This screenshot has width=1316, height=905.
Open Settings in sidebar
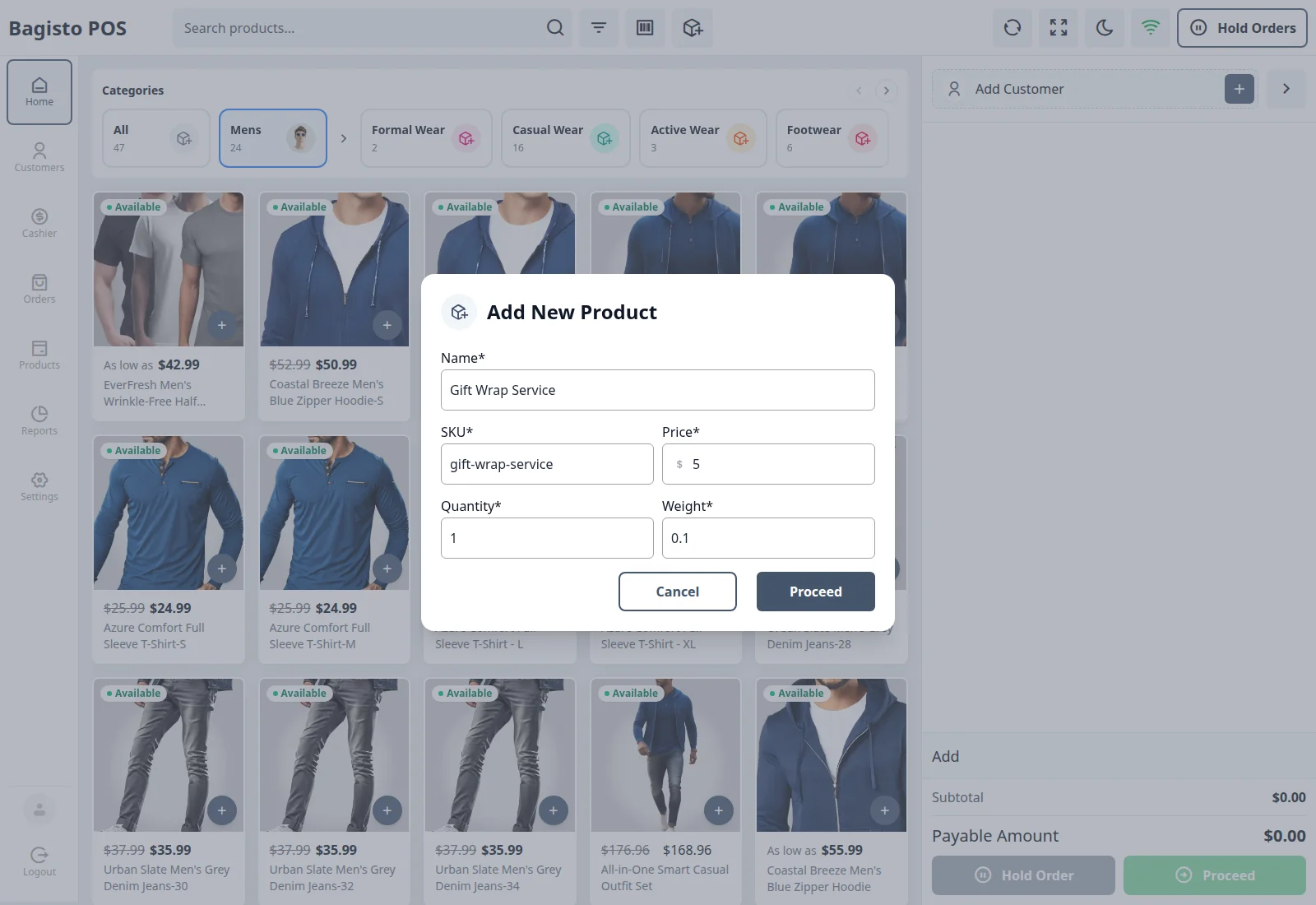[39, 486]
